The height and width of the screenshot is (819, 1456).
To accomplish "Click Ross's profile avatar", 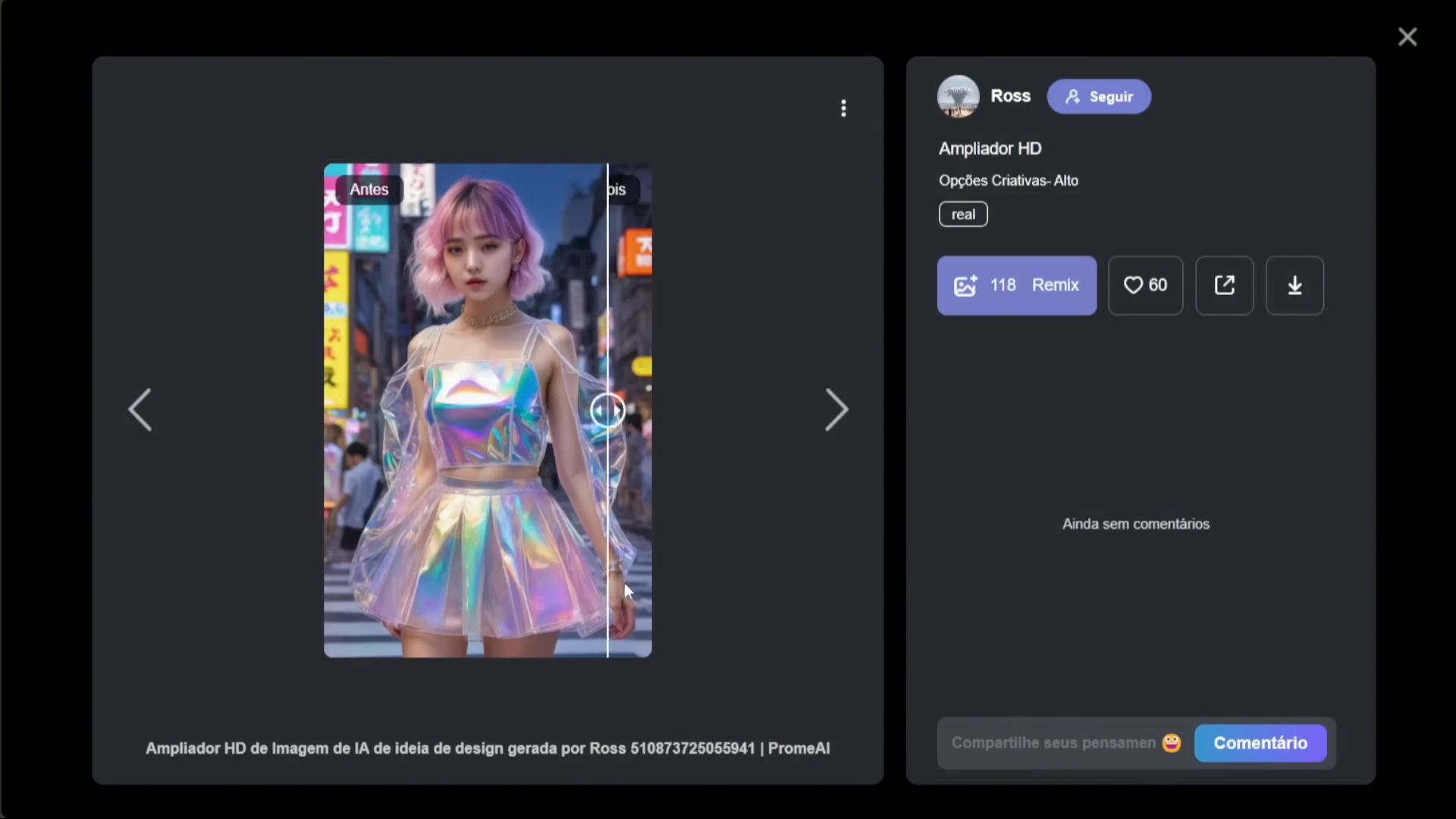I will [x=958, y=96].
